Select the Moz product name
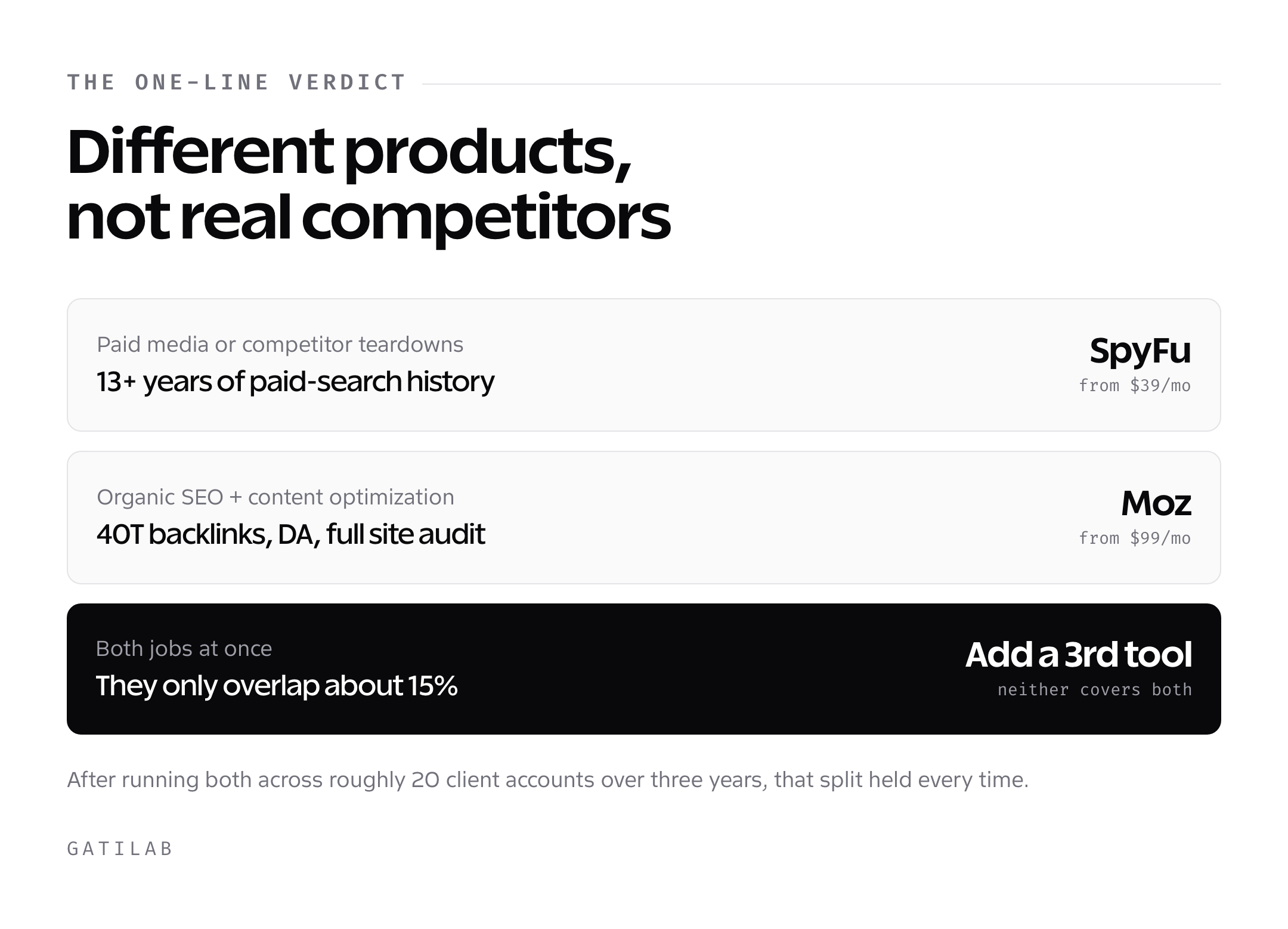 pos(1156,503)
